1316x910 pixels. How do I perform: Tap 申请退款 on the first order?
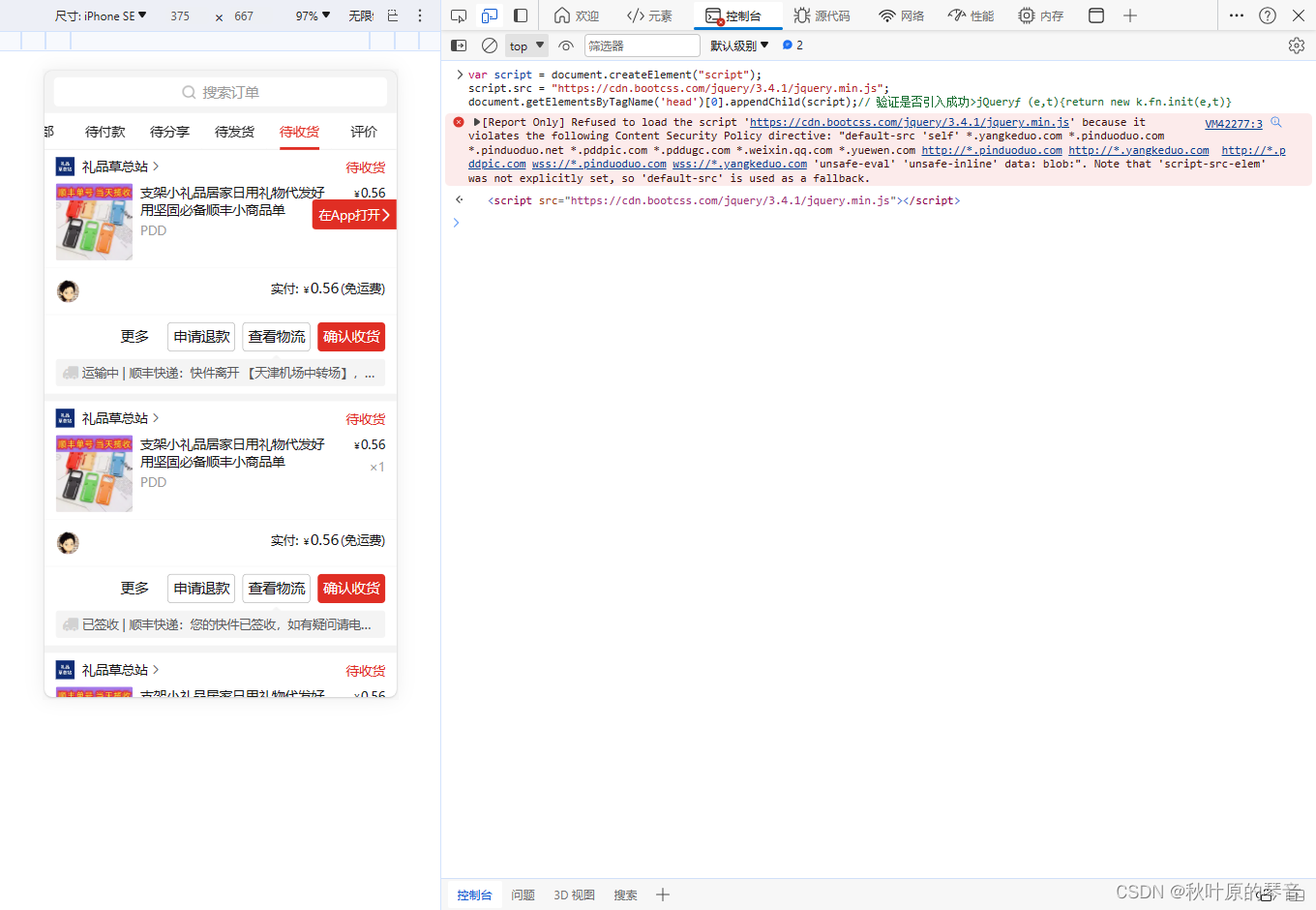point(201,336)
